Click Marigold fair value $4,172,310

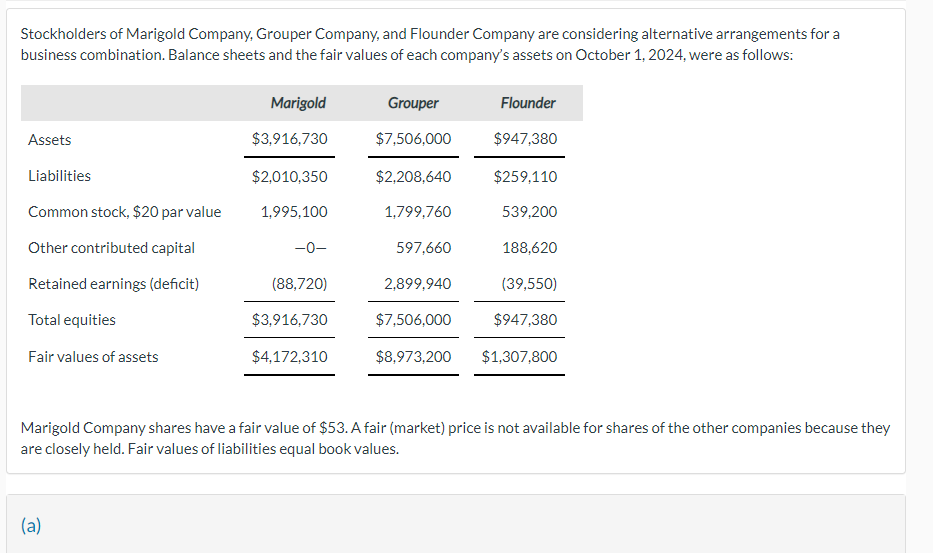click(x=289, y=357)
